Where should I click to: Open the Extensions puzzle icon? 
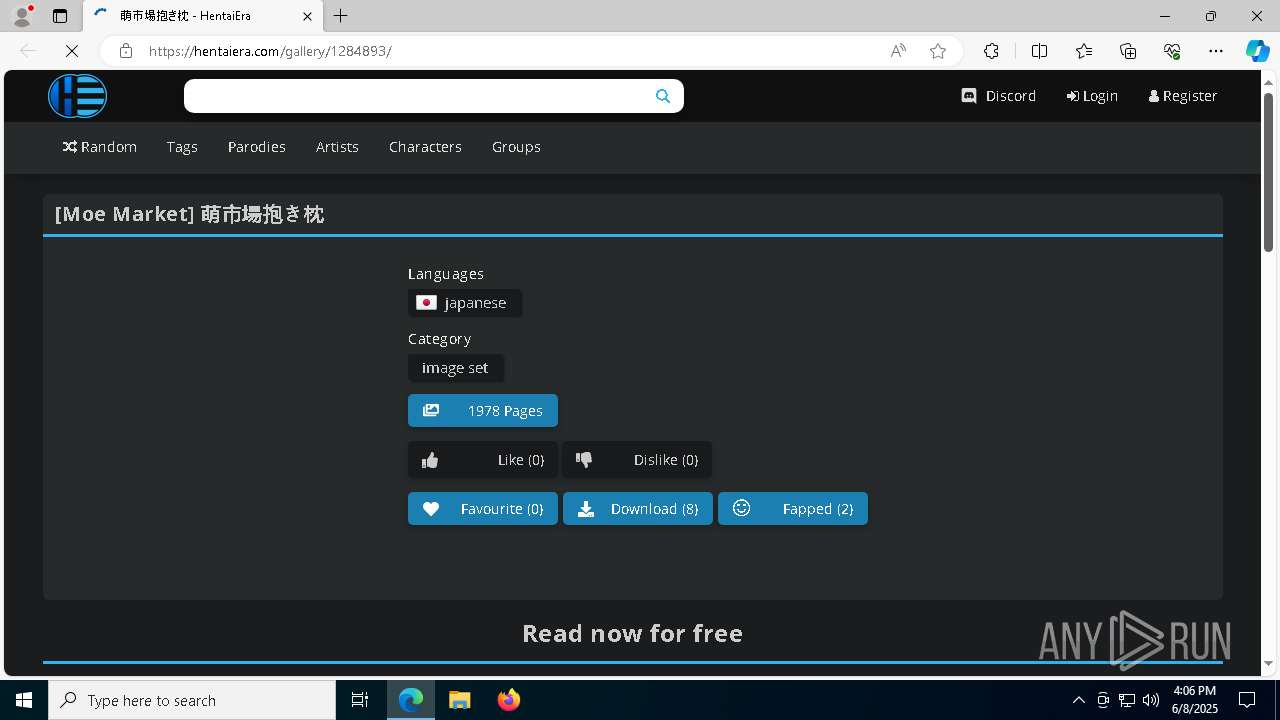[991, 51]
